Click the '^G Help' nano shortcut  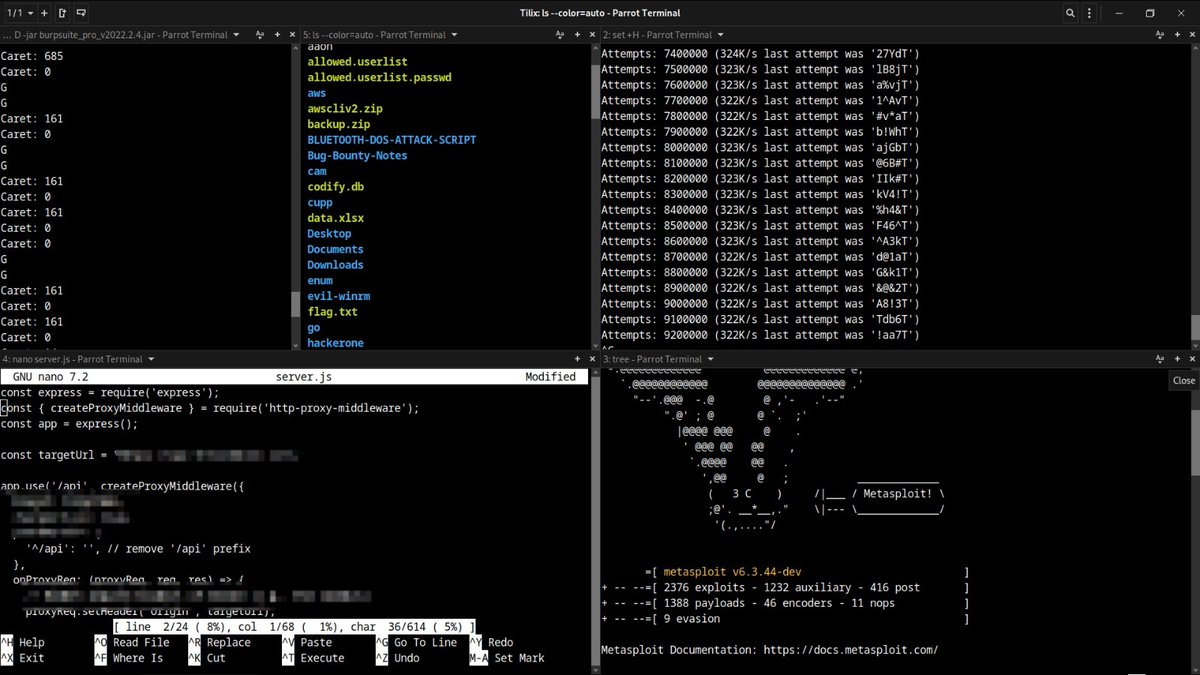pyautogui.click(x=22, y=643)
